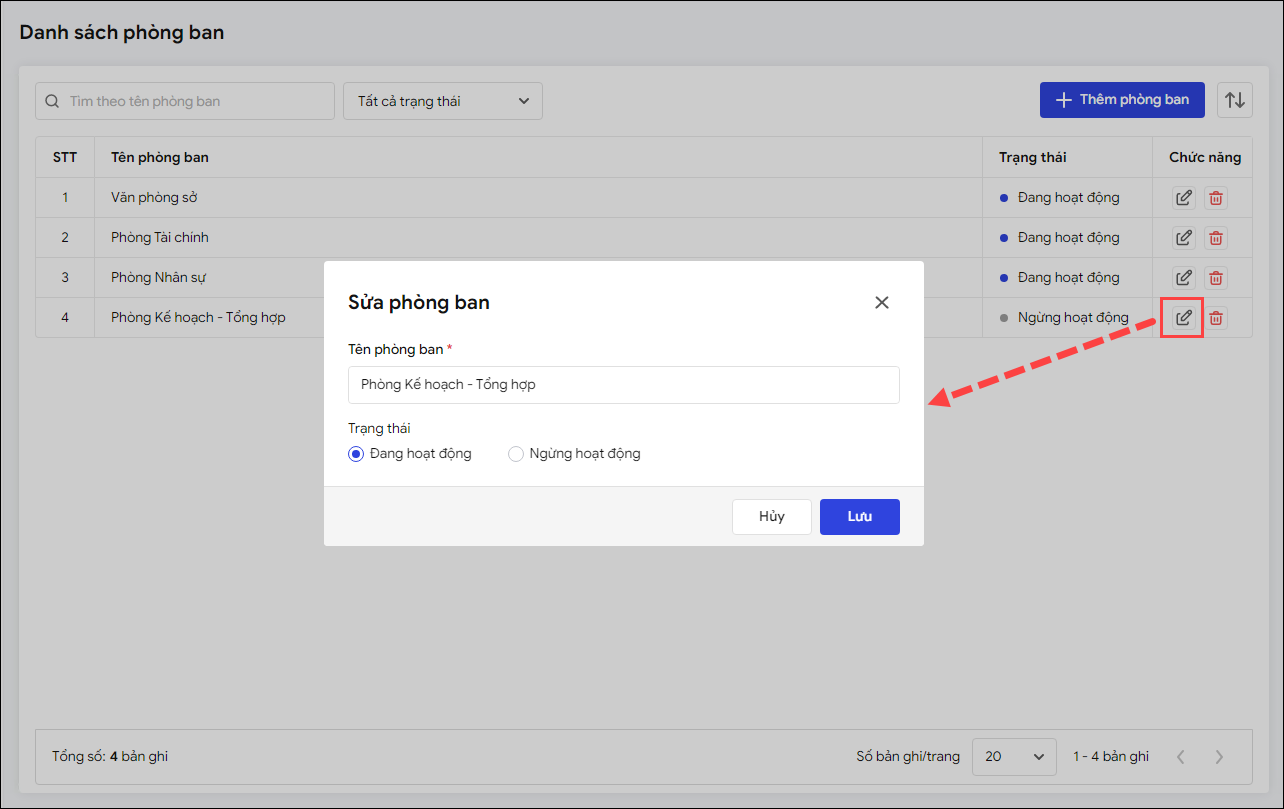Click edit icon for Phòng Kế hoạch row
This screenshot has width=1284, height=809.
pyautogui.click(x=1183, y=318)
